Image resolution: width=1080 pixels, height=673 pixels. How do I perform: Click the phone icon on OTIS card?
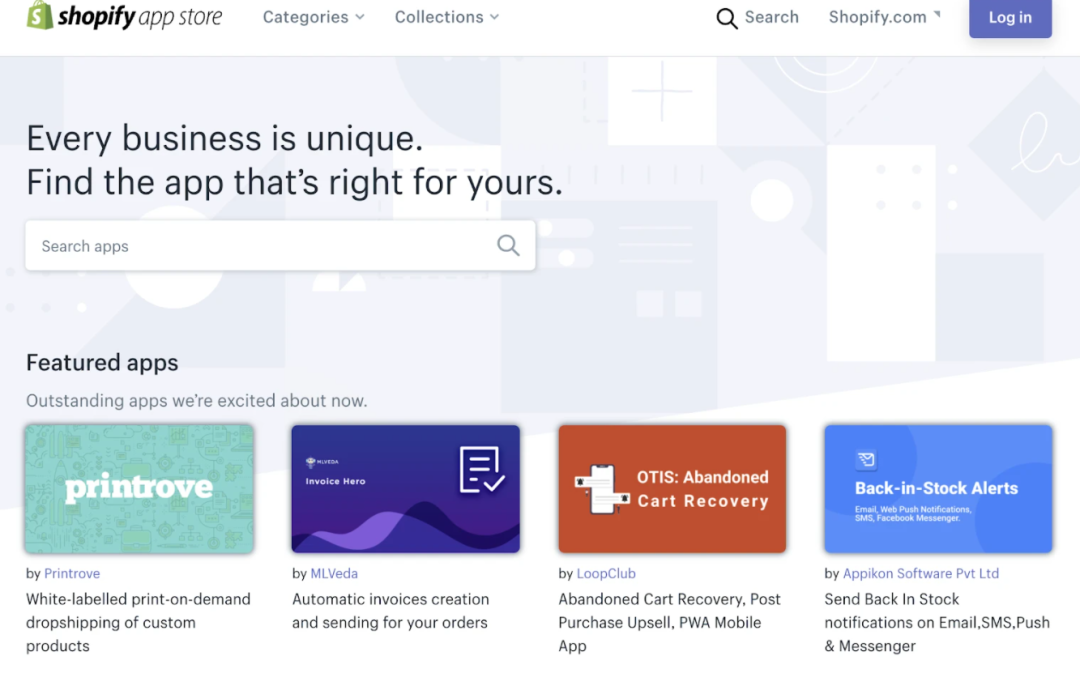coord(603,489)
